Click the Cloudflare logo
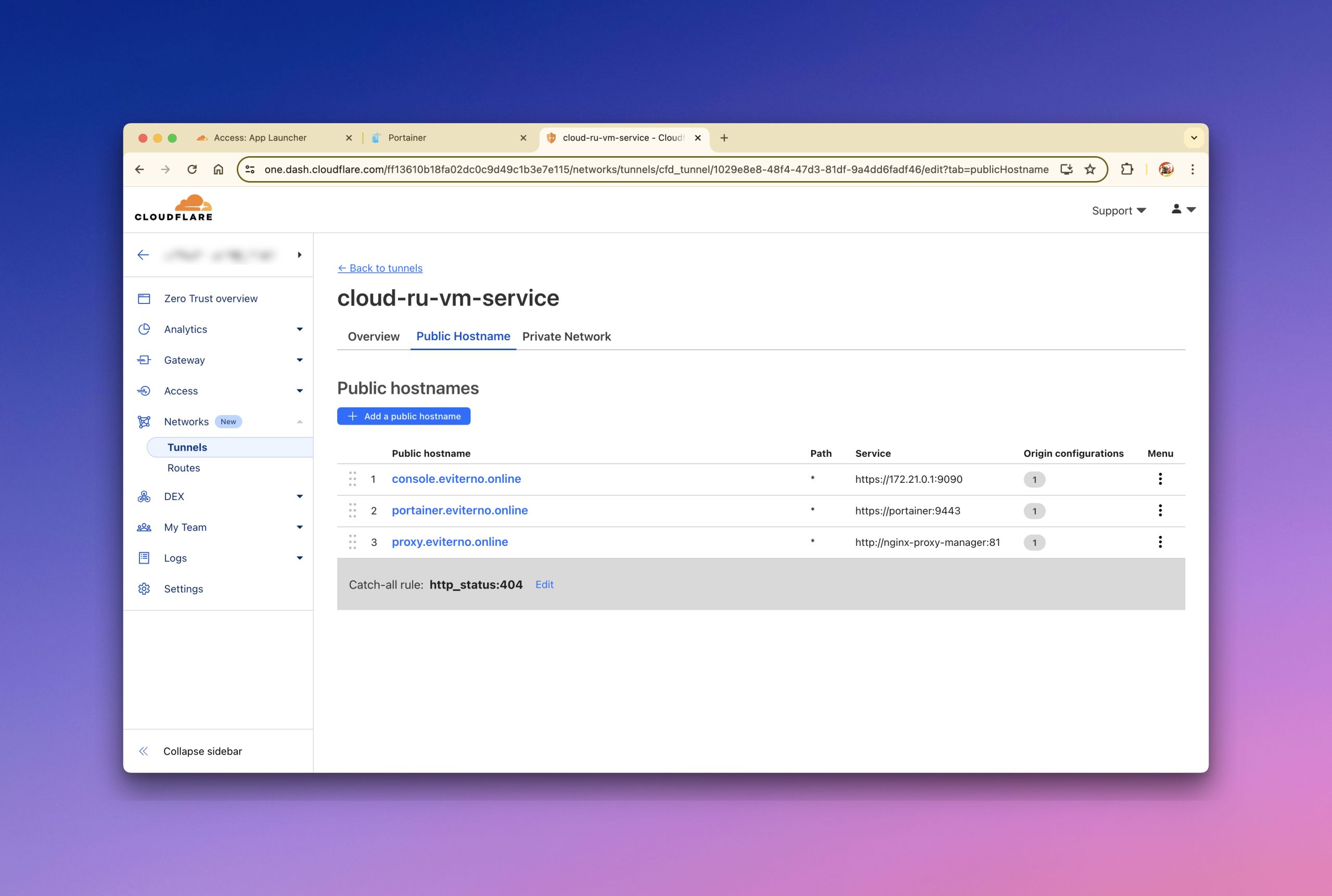 pos(174,208)
